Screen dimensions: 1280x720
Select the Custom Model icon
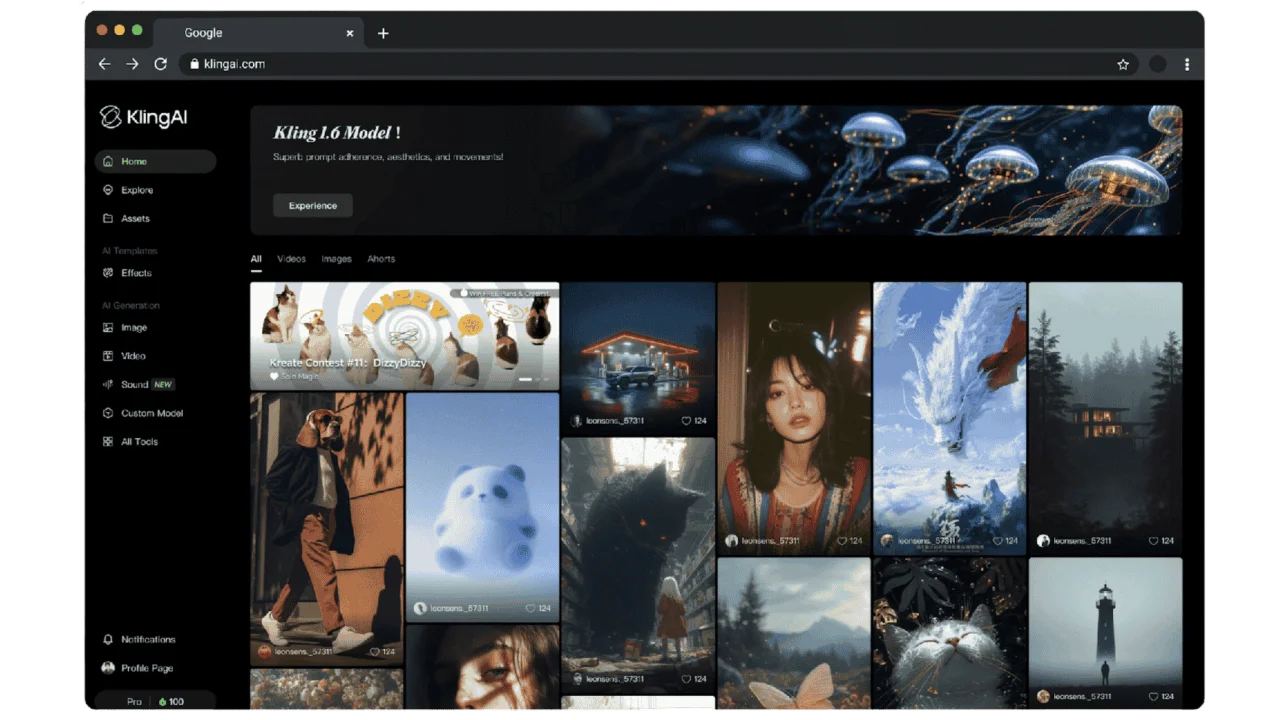point(108,413)
